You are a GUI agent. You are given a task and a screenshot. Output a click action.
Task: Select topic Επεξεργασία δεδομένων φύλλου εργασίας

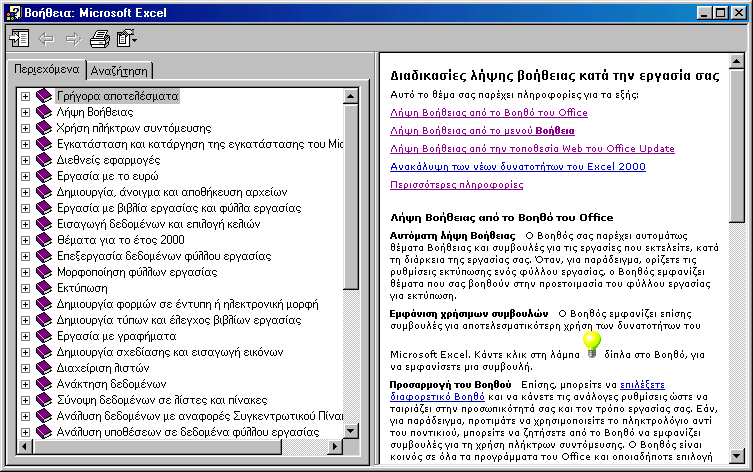pyautogui.click(x=164, y=256)
